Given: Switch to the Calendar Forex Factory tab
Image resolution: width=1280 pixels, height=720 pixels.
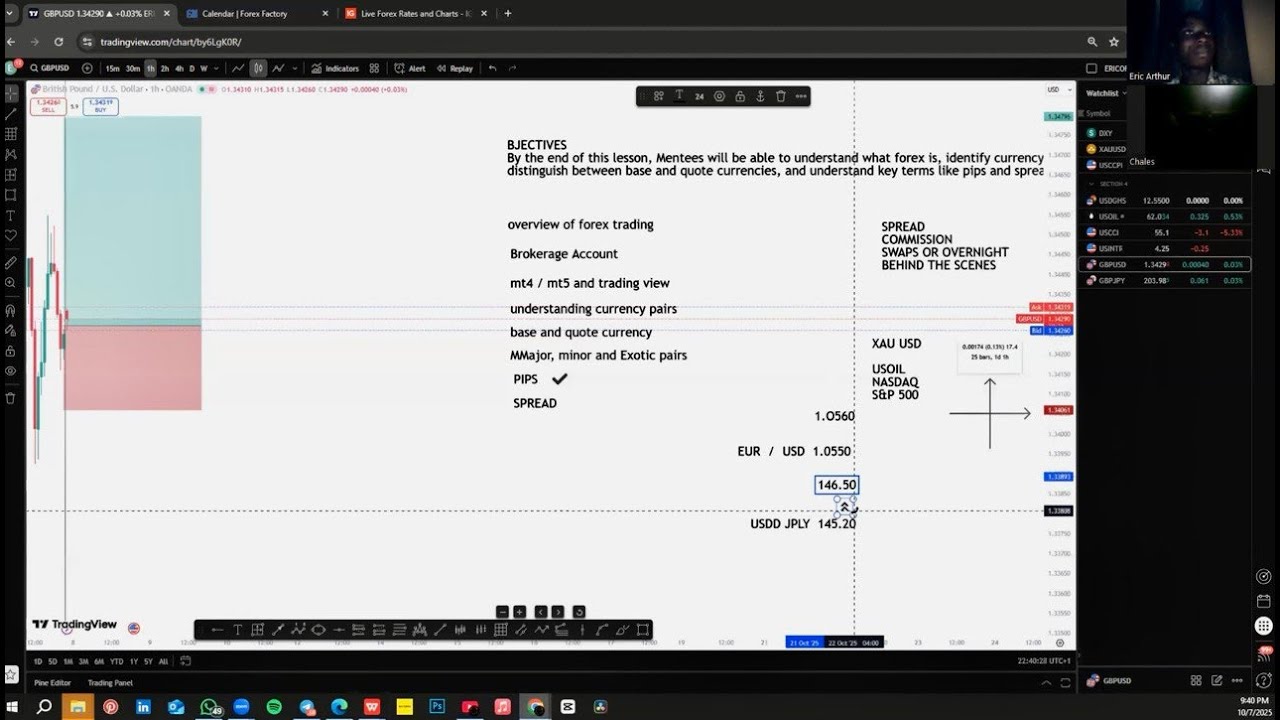Looking at the screenshot, I should [255, 14].
